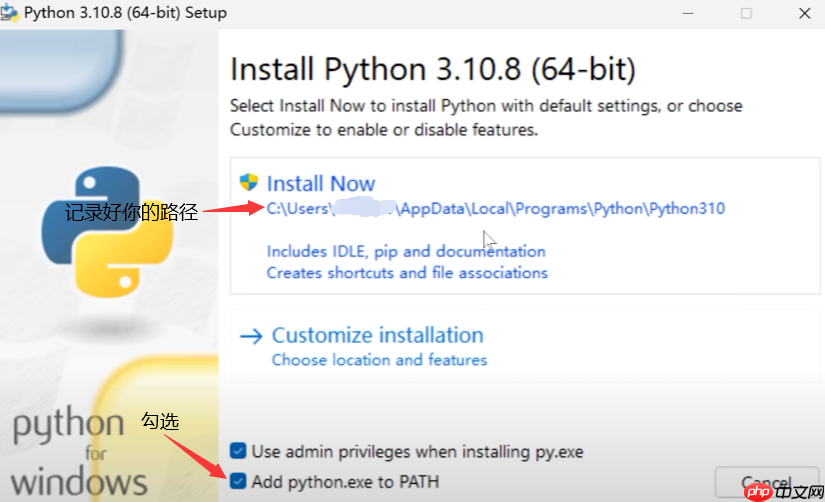The height and width of the screenshot is (502, 825).
Task: Click the Cancel button
Action: (767, 481)
